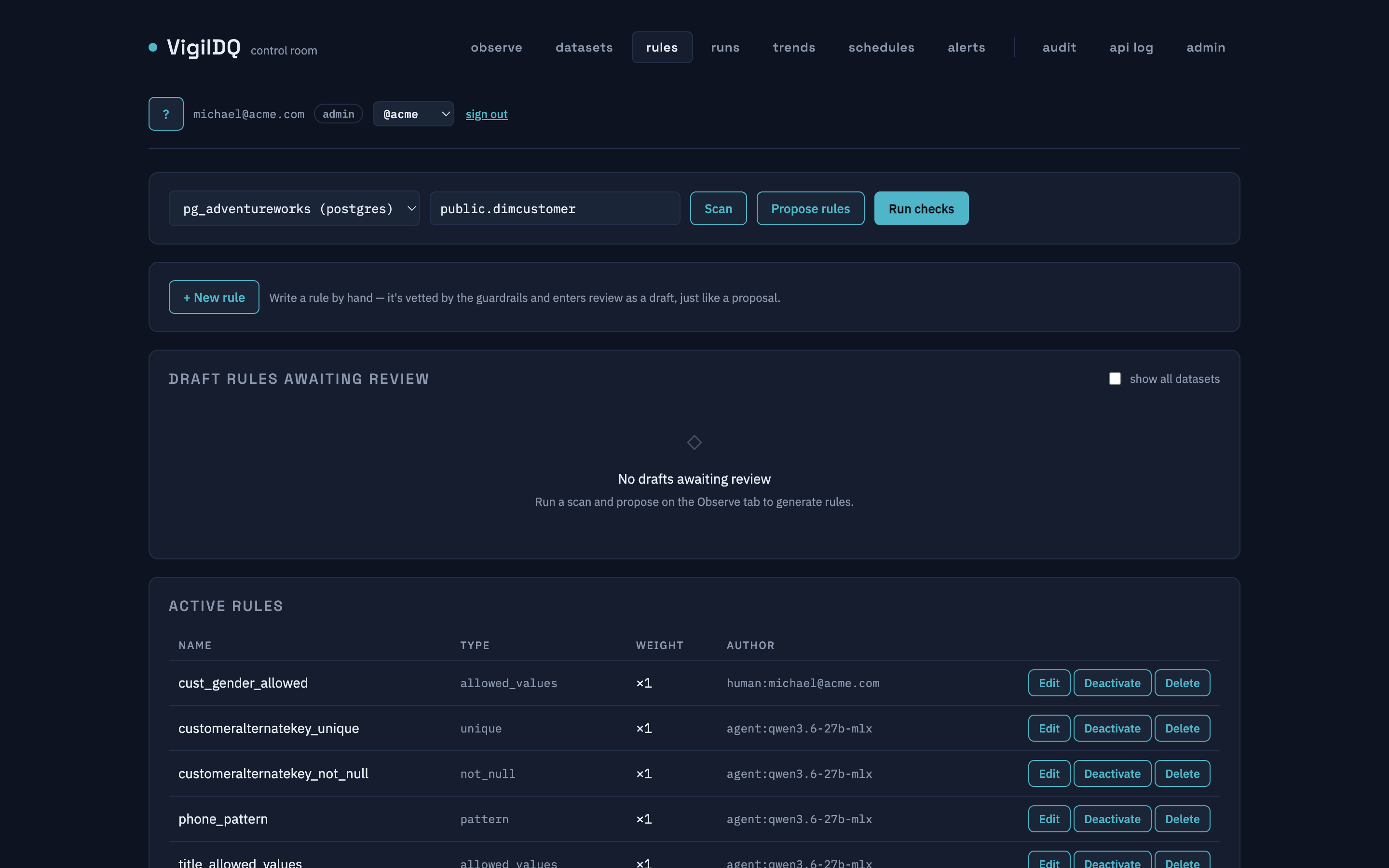1389x868 pixels.
Task: Deactivate the cust_gender_allowed rule
Action: [x=1112, y=683]
